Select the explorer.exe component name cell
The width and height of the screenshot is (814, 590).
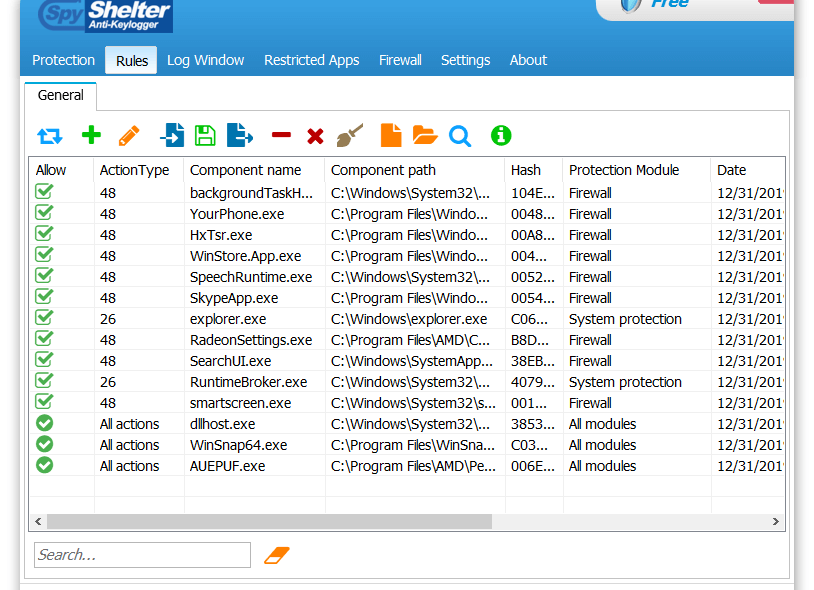[x=228, y=319]
